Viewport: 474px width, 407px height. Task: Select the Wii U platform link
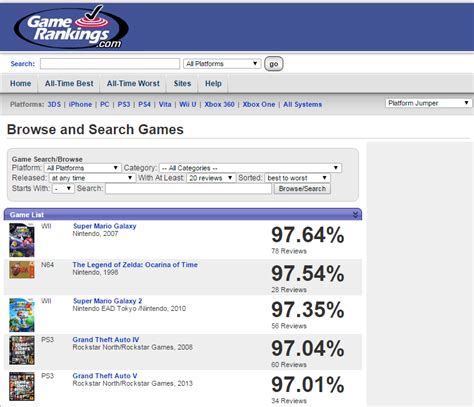tap(188, 104)
